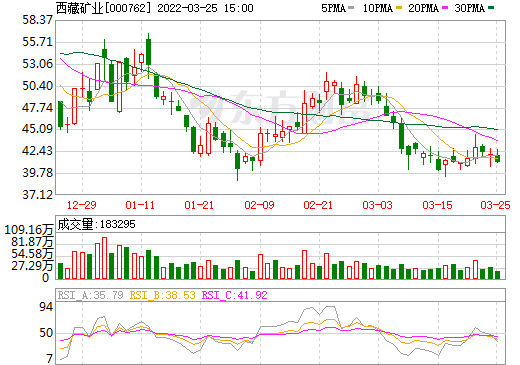Click the 成交量:183295 volume label

point(96,224)
